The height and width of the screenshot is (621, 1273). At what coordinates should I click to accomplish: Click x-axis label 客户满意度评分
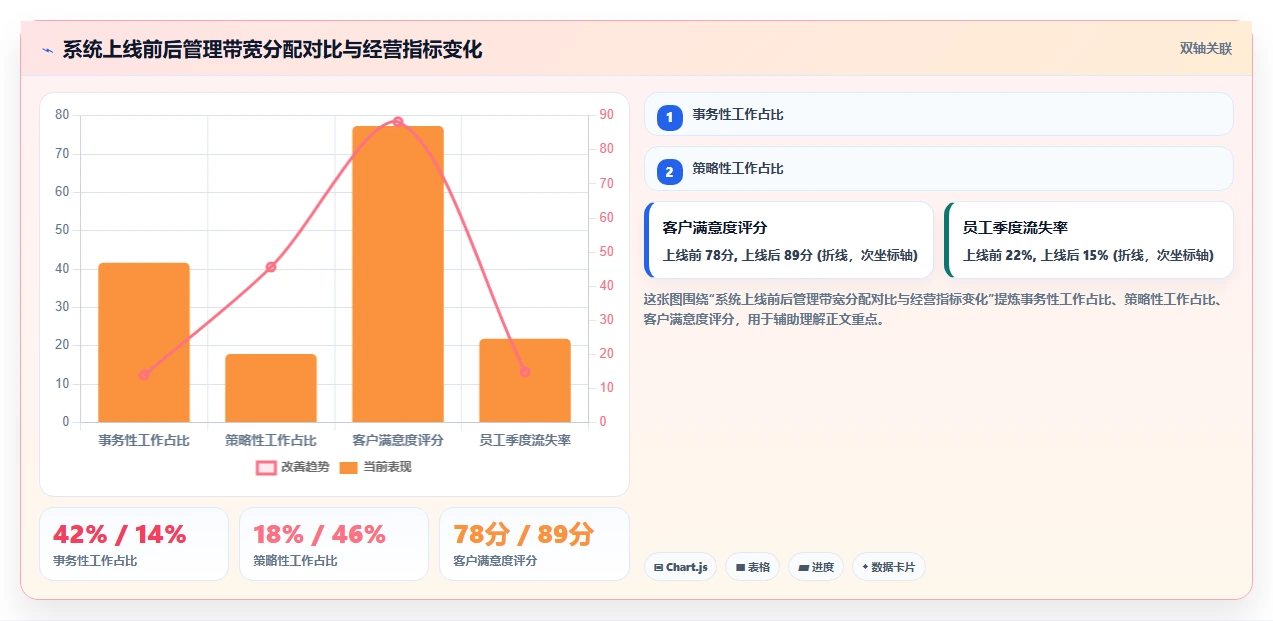click(398, 440)
